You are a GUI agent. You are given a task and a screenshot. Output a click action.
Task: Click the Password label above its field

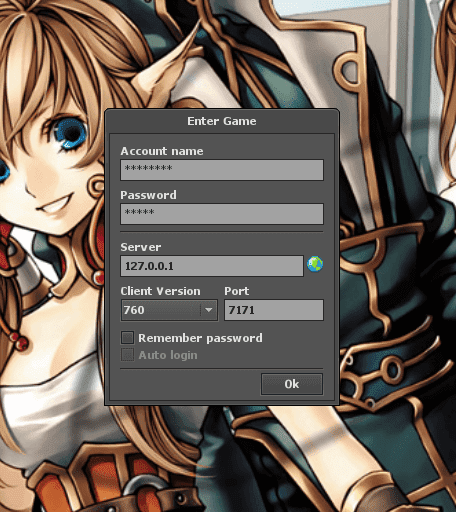148,195
